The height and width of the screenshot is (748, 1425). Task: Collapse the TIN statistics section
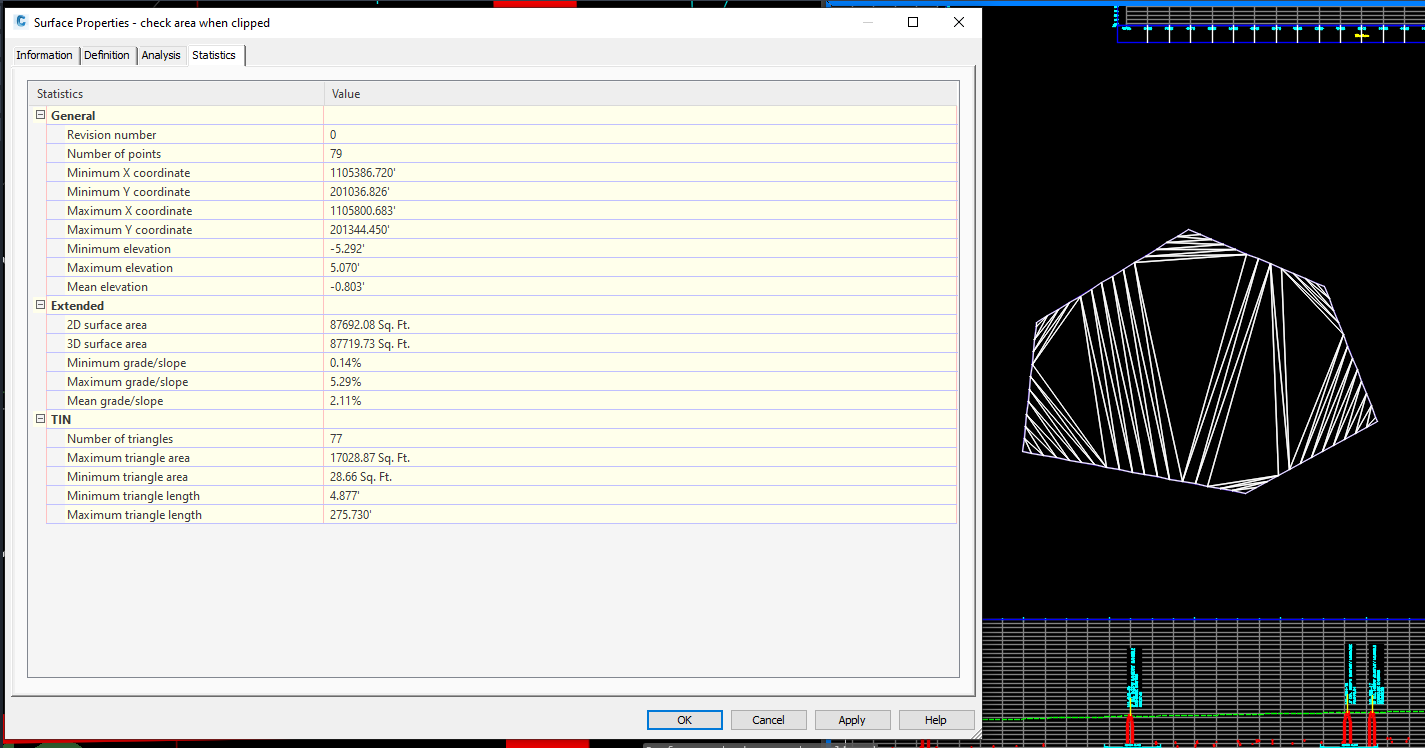39,419
